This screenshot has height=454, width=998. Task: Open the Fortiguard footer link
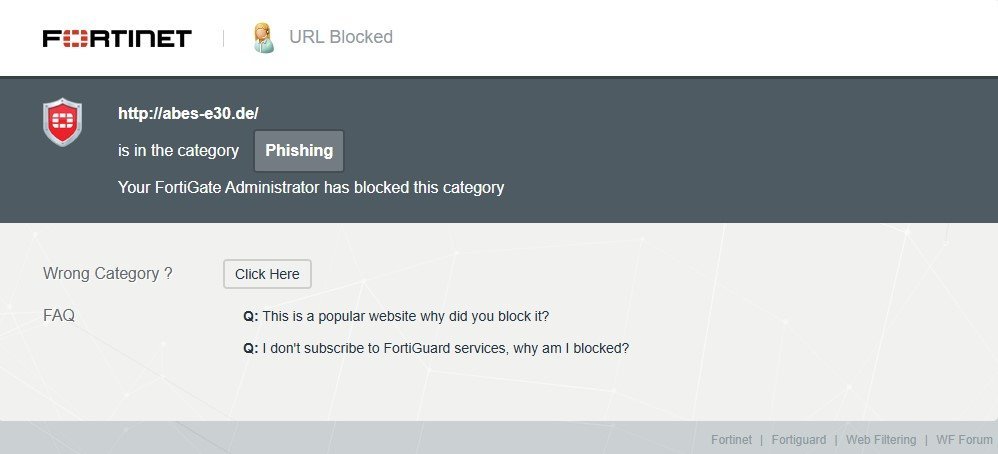[798, 440]
